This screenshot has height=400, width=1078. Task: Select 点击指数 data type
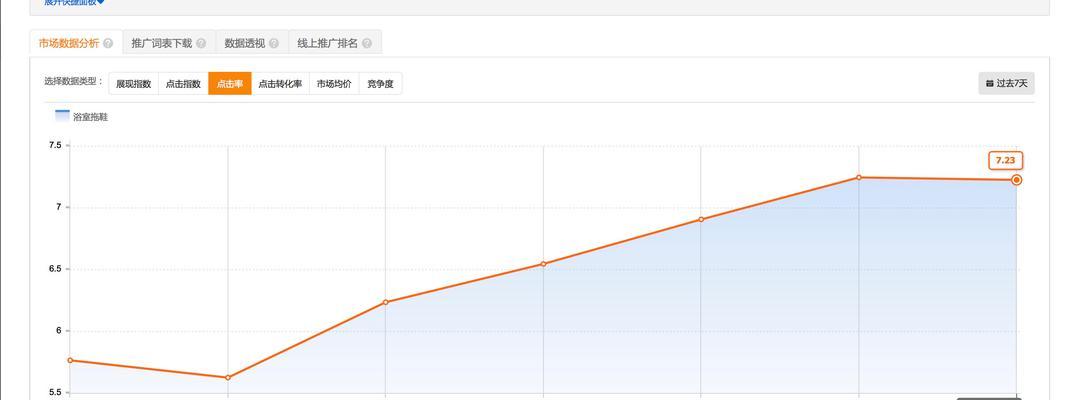tap(184, 84)
